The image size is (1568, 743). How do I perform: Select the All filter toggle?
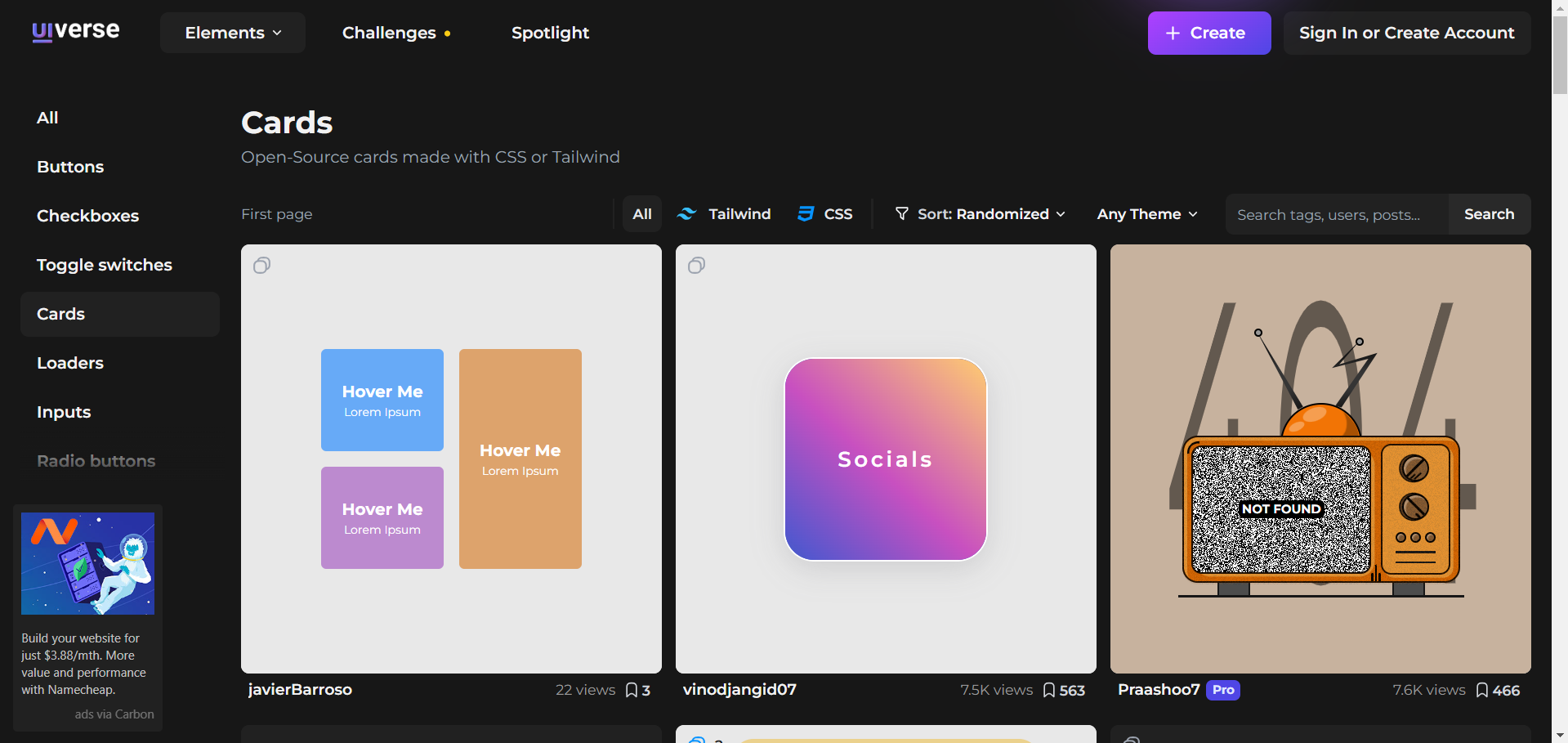click(642, 214)
